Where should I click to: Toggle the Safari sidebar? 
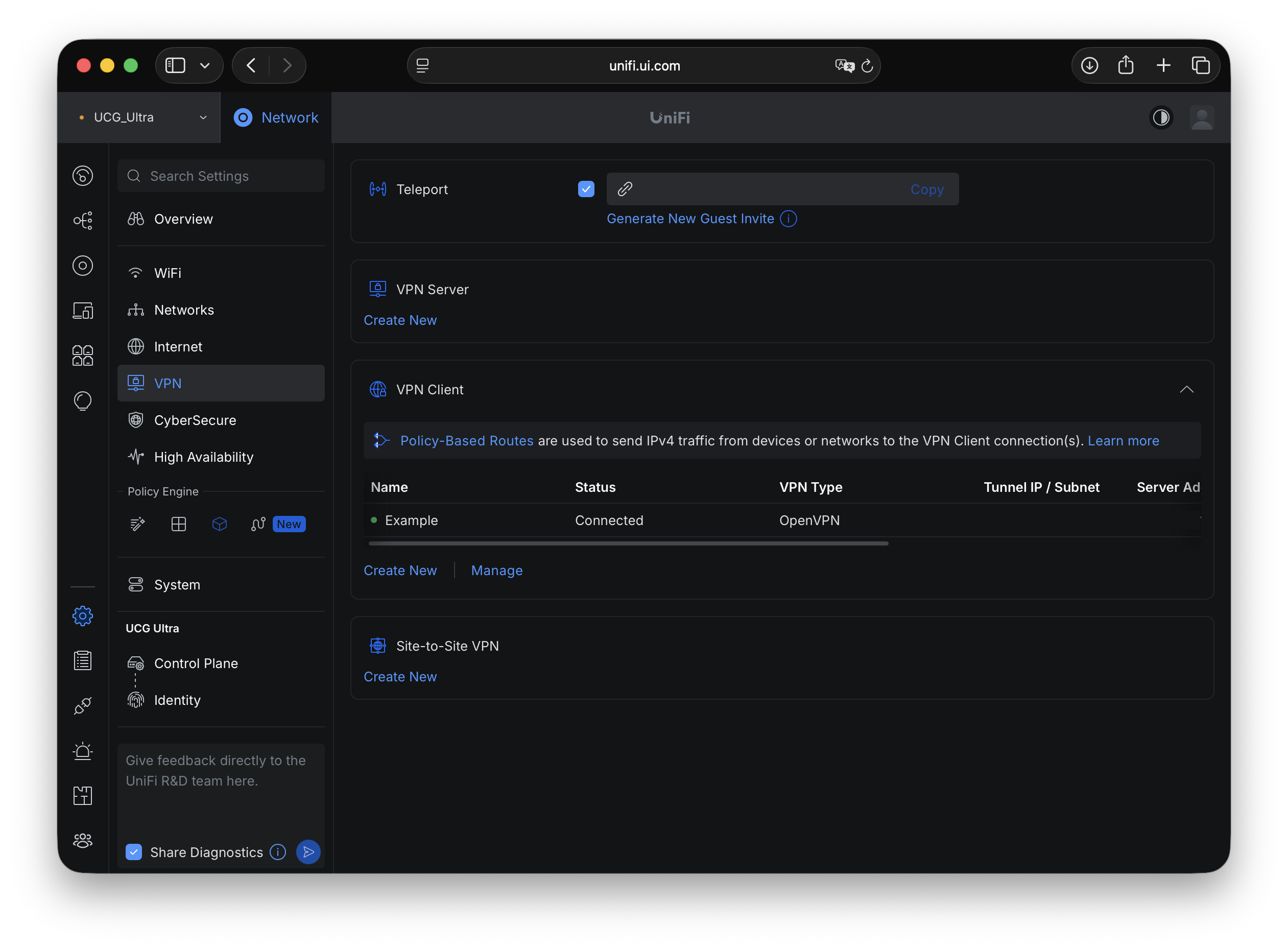(x=175, y=65)
